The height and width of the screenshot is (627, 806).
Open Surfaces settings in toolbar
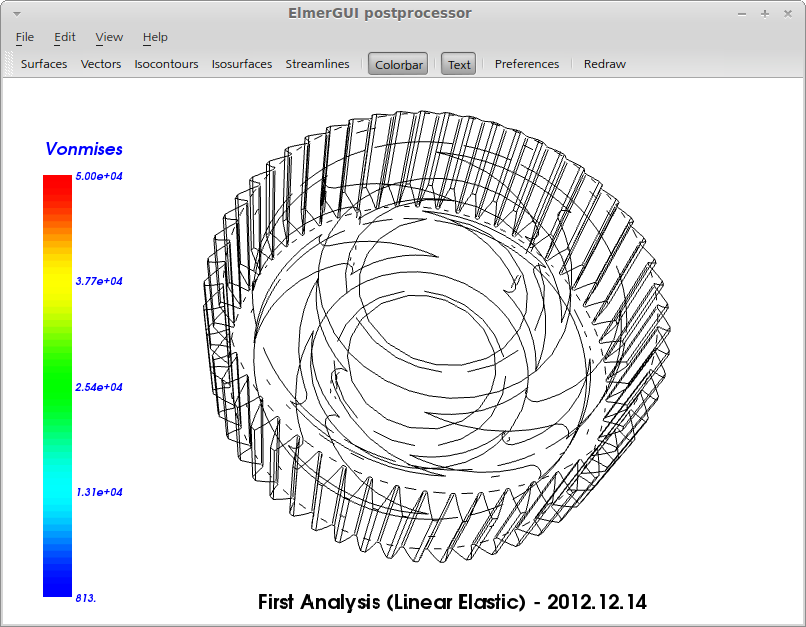pyautogui.click(x=44, y=64)
